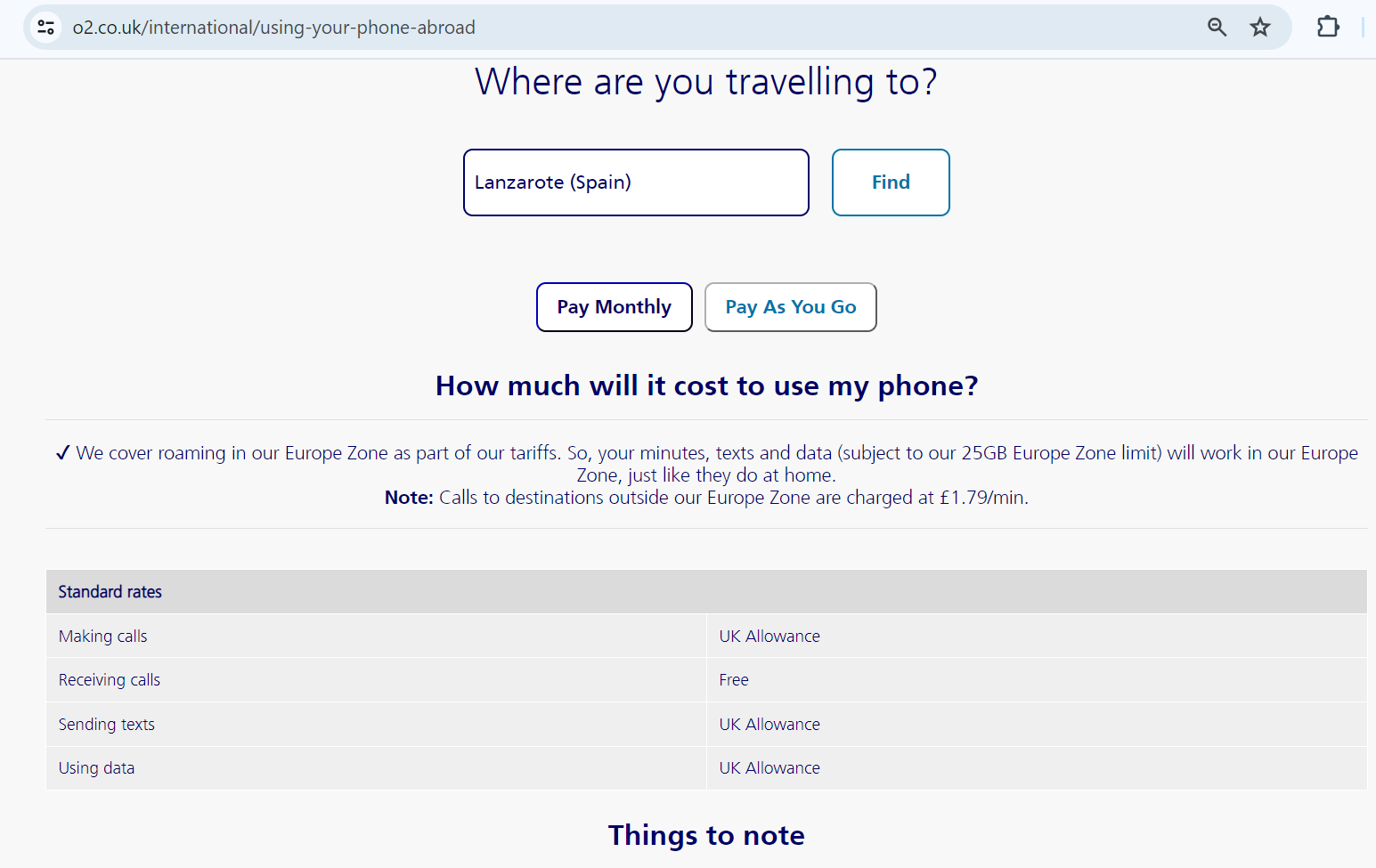The height and width of the screenshot is (868, 1376).
Task: Bookmark this page using the star icon
Action: [1260, 27]
